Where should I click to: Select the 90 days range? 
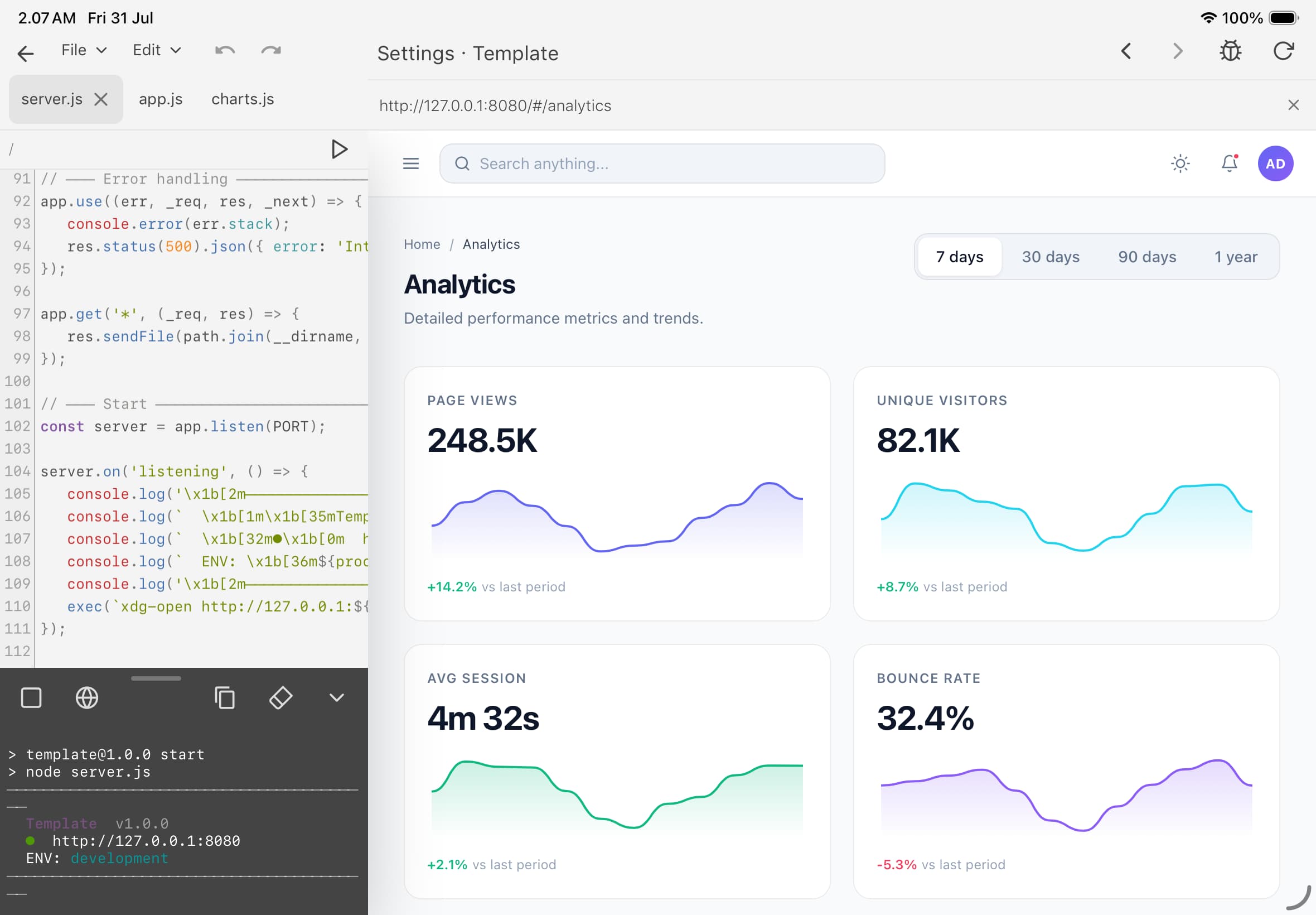tap(1147, 257)
